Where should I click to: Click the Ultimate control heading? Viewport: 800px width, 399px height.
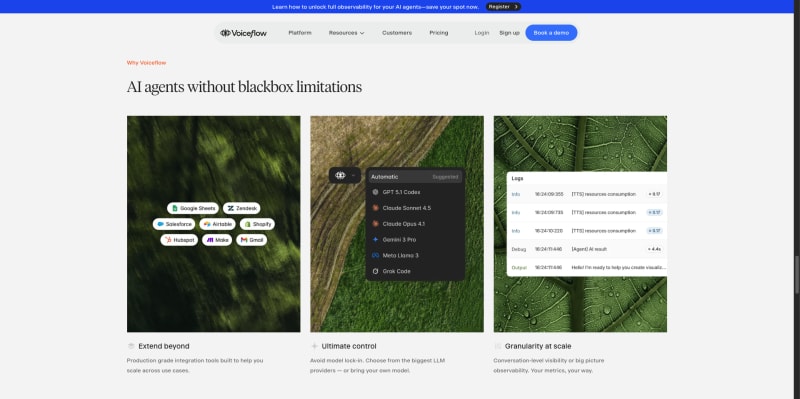[349, 346]
